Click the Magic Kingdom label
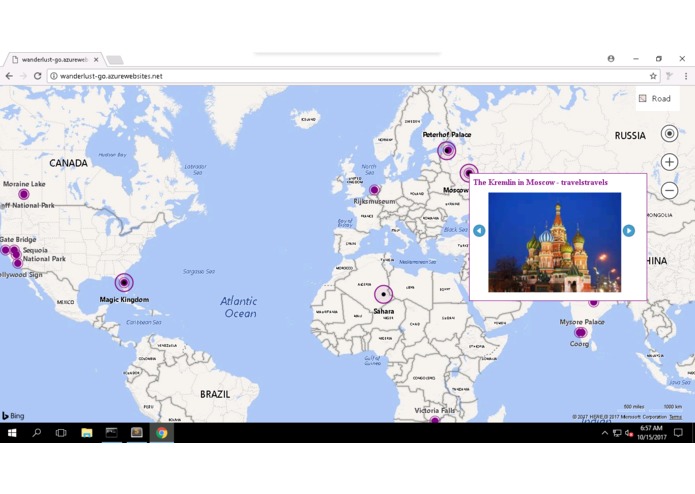Screen dimensions: 695x494 tap(124, 300)
